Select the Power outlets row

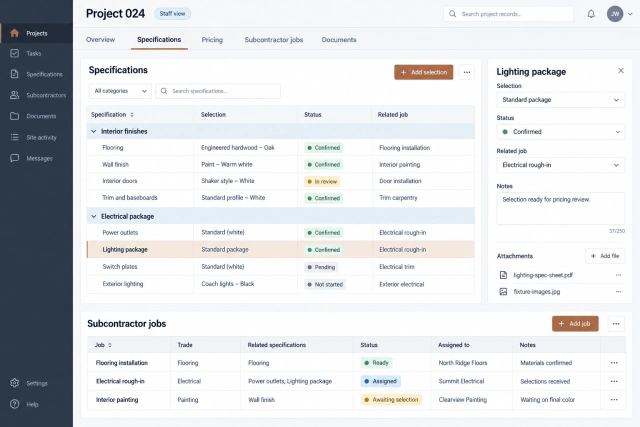pos(280,233)
